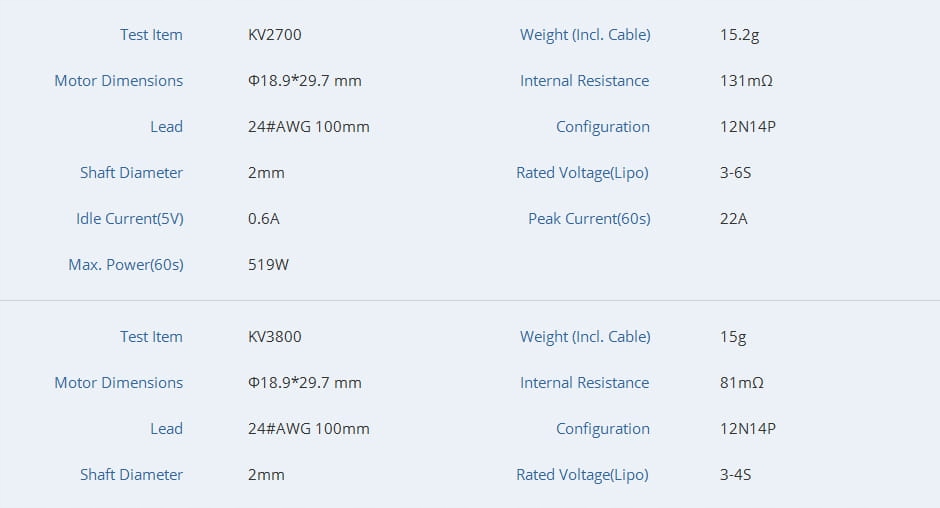Image resolution: width=940 pixels, height=508 pixels.
Task: Click the KV2700 Shaft Diameter label
Action: coord(131,173)
